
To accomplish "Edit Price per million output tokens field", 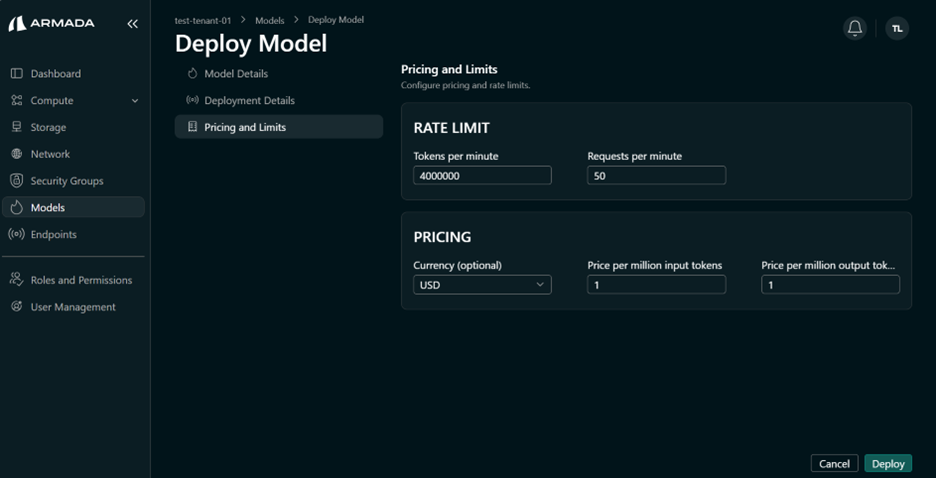I will pyautogui.click(x=830, y=285).
